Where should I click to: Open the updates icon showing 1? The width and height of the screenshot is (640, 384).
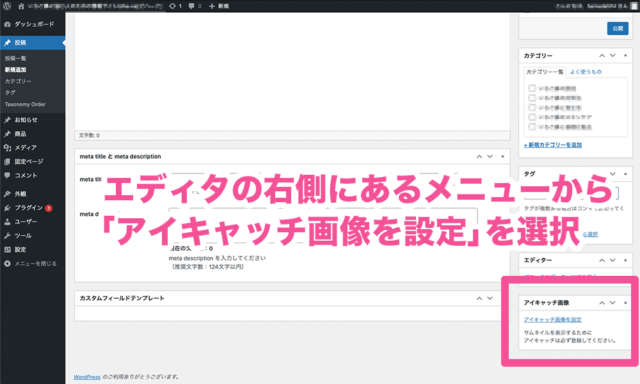[x=175, y=6]
